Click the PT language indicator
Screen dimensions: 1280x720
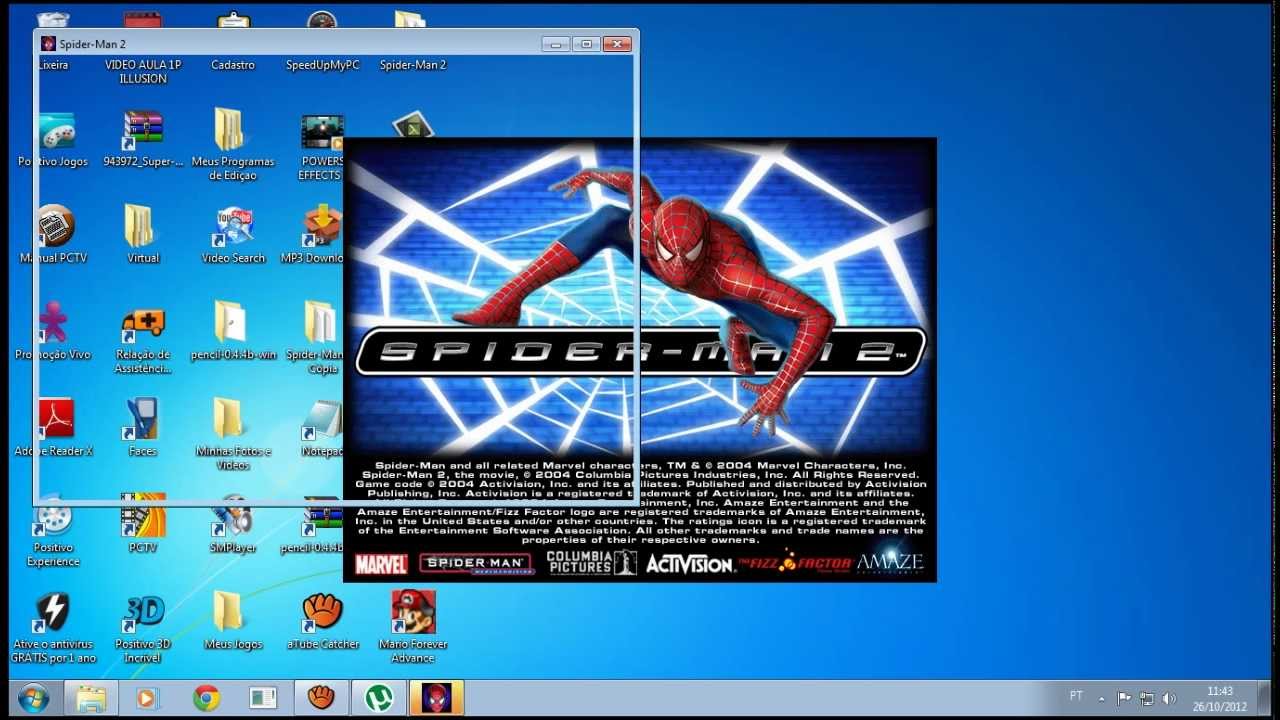coord(1076,696)
